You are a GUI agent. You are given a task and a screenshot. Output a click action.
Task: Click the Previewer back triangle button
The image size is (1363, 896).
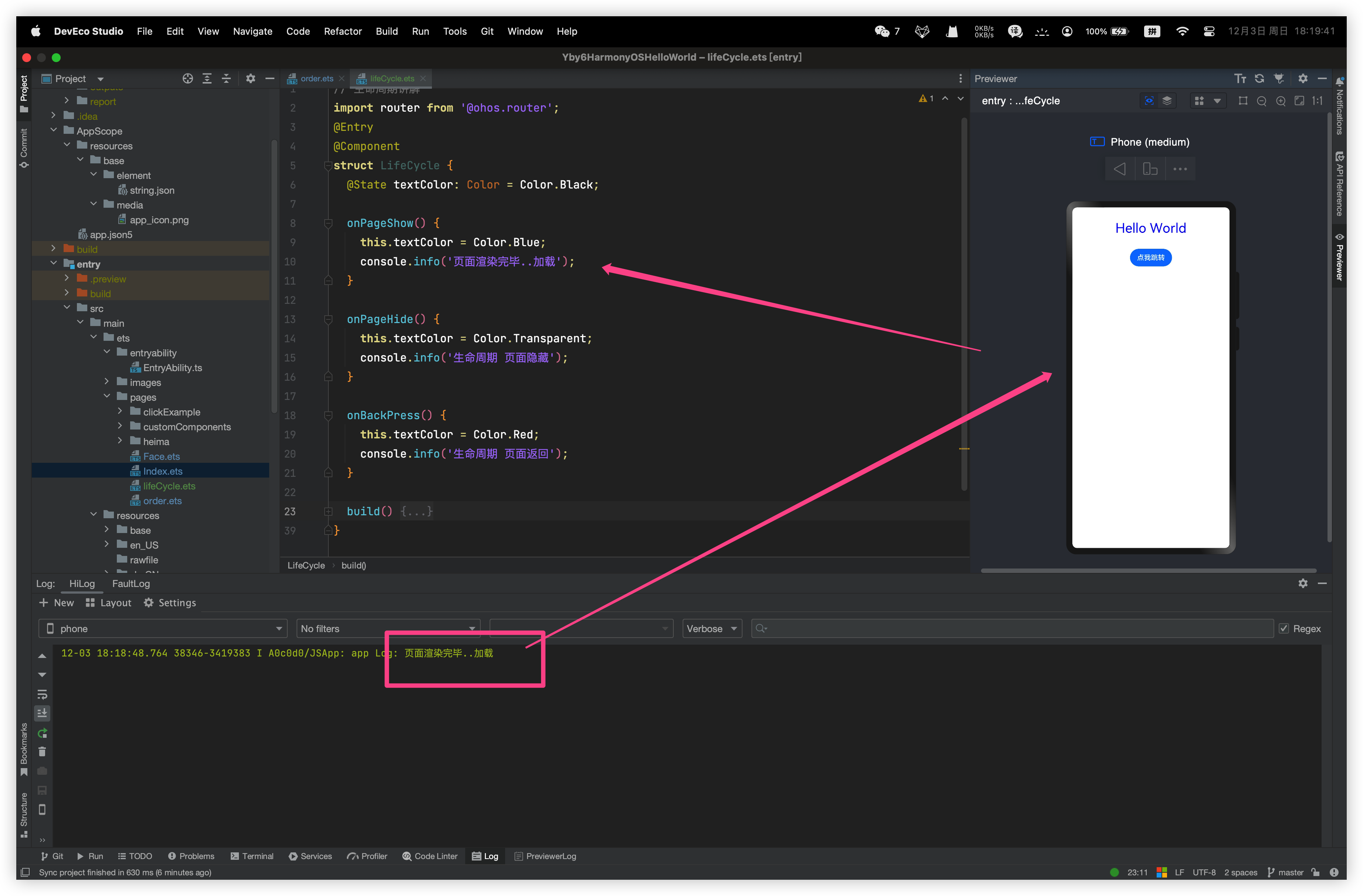tap(1120, 169)
